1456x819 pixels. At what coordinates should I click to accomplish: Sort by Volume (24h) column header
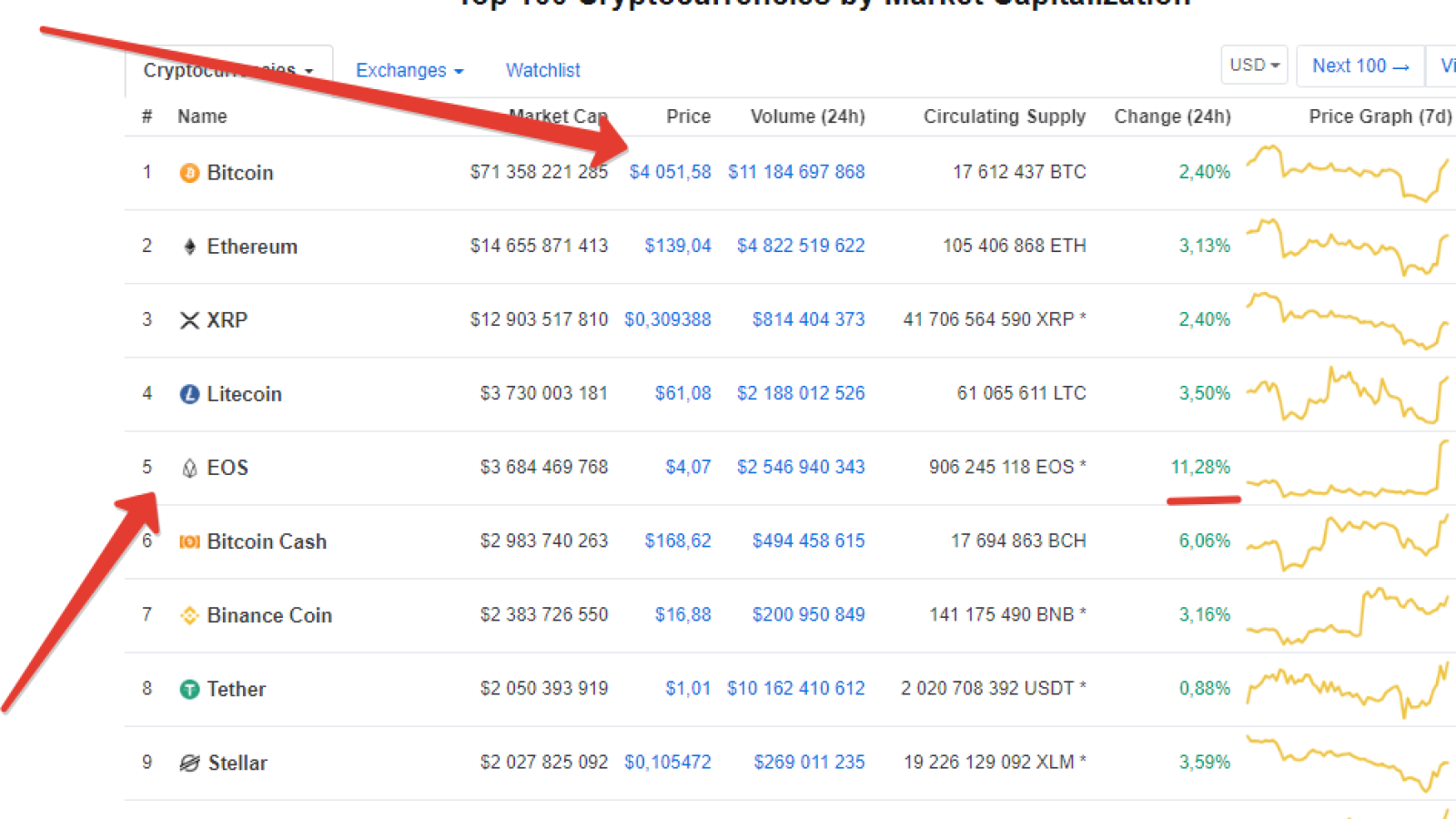click(x=807, y=116)
